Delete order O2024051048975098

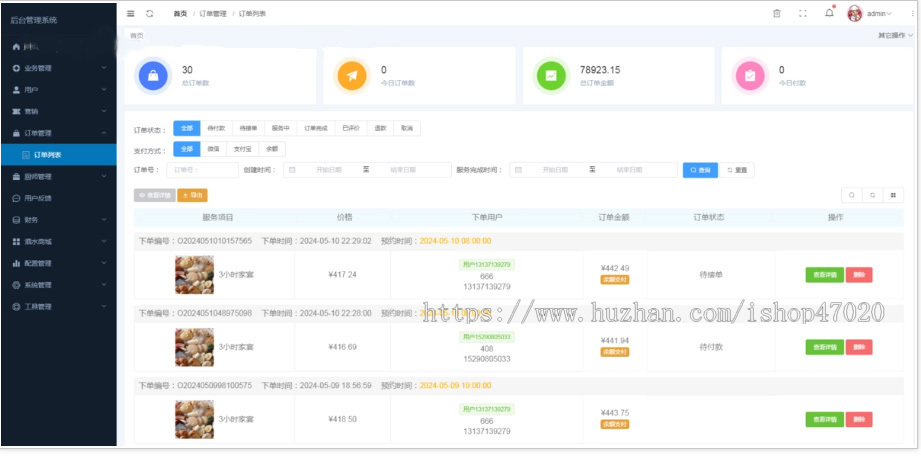[859, 347]
